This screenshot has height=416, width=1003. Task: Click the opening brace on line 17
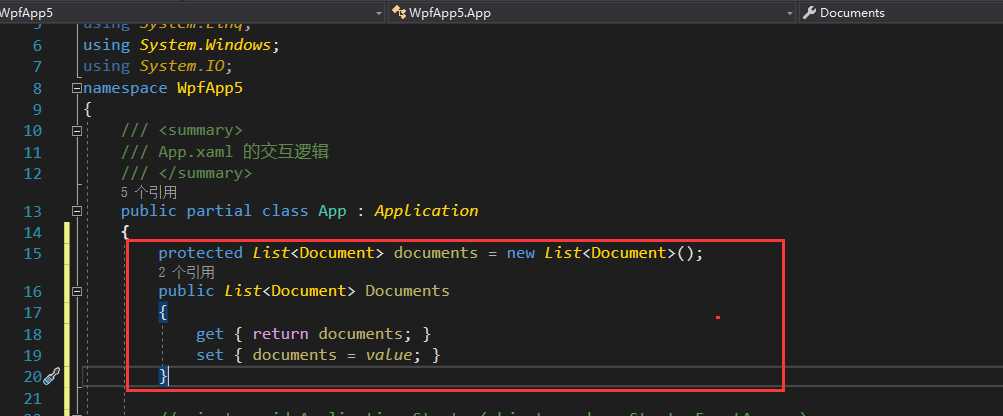163,312
